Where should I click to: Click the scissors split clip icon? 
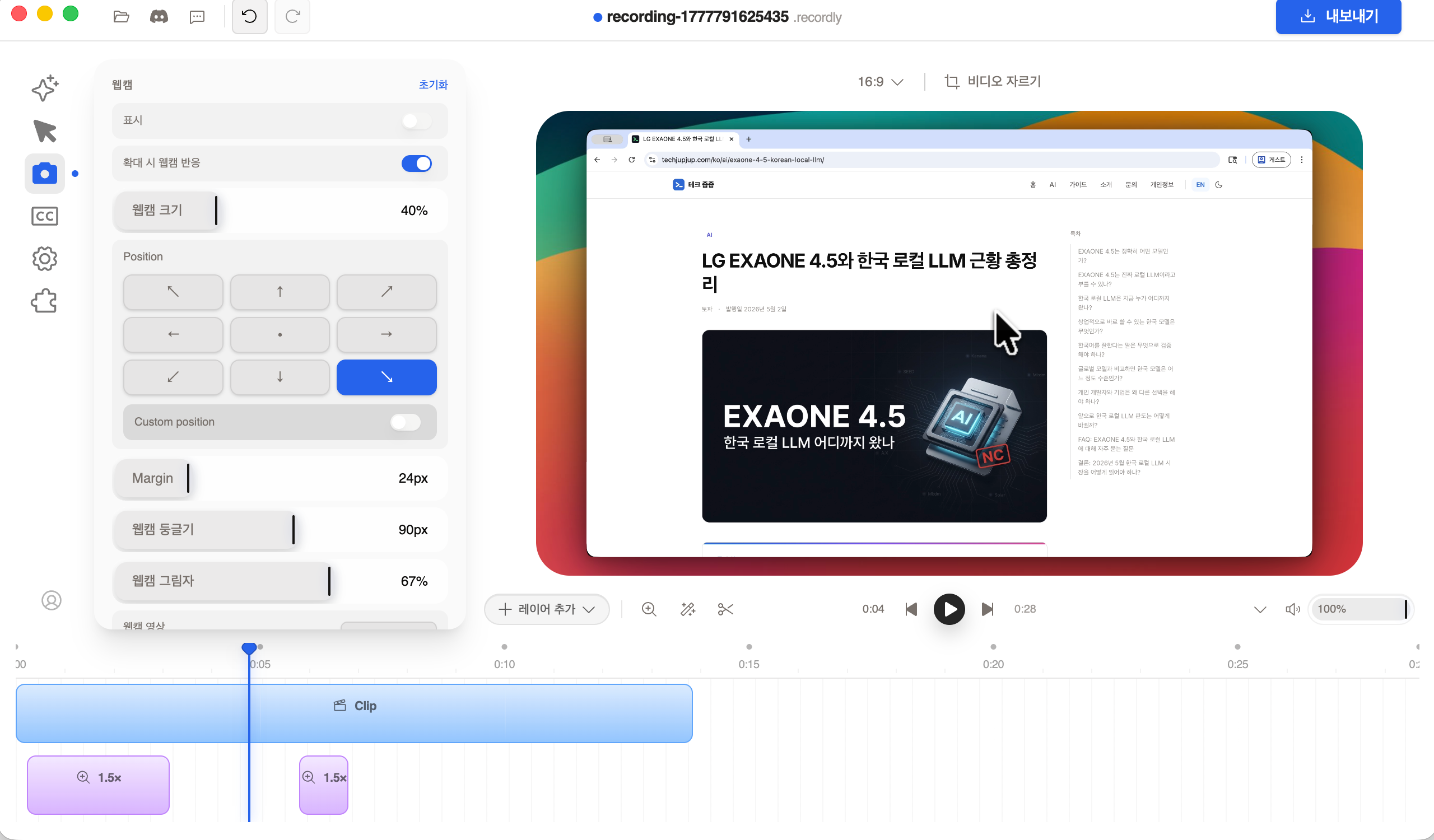point(725,609)
